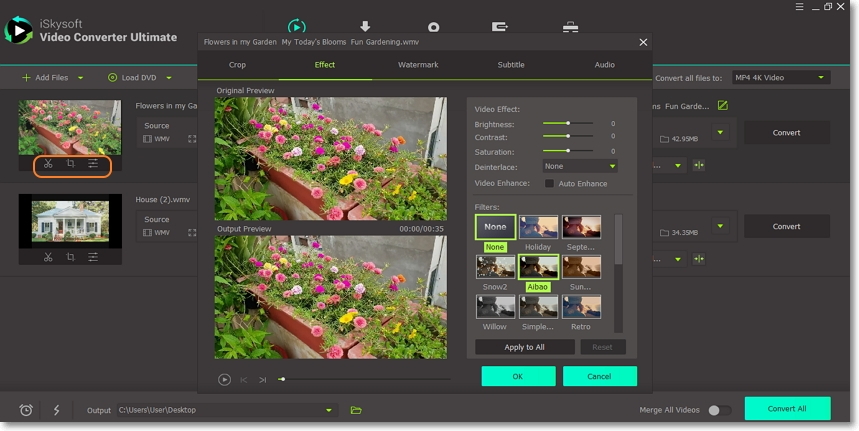Click the lightning bolt acceleration icon
The height and width of the screenshot is (431, 859).
56,410
